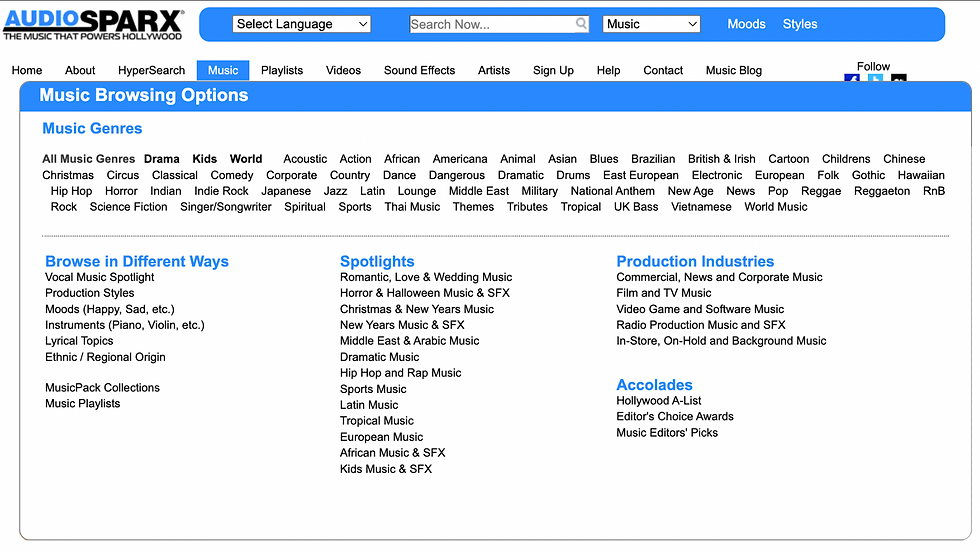This screenshot has height=552, width=980.
Task: Open Middle East & Arabic Music
Action: (409, 341)
